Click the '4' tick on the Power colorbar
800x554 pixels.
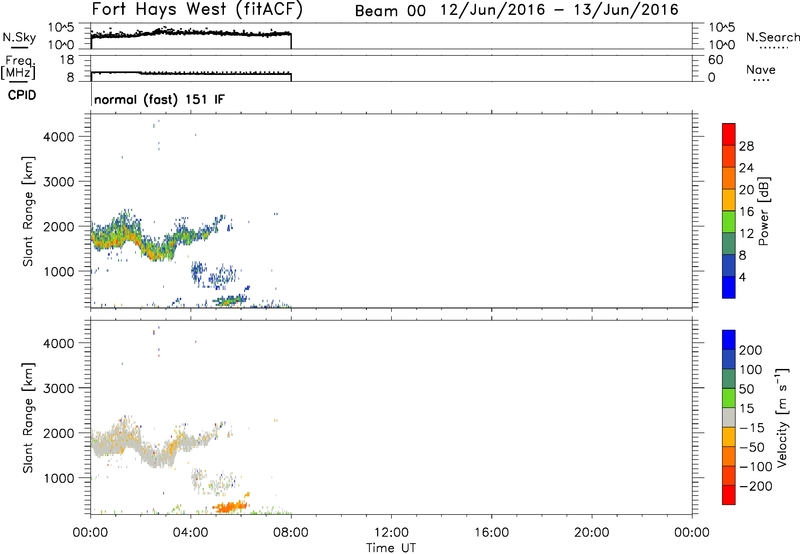(x=742, y=278)
